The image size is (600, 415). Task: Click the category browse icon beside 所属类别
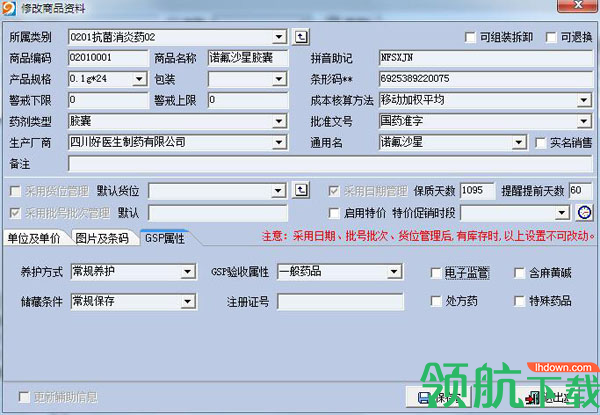tap(301, 37)
